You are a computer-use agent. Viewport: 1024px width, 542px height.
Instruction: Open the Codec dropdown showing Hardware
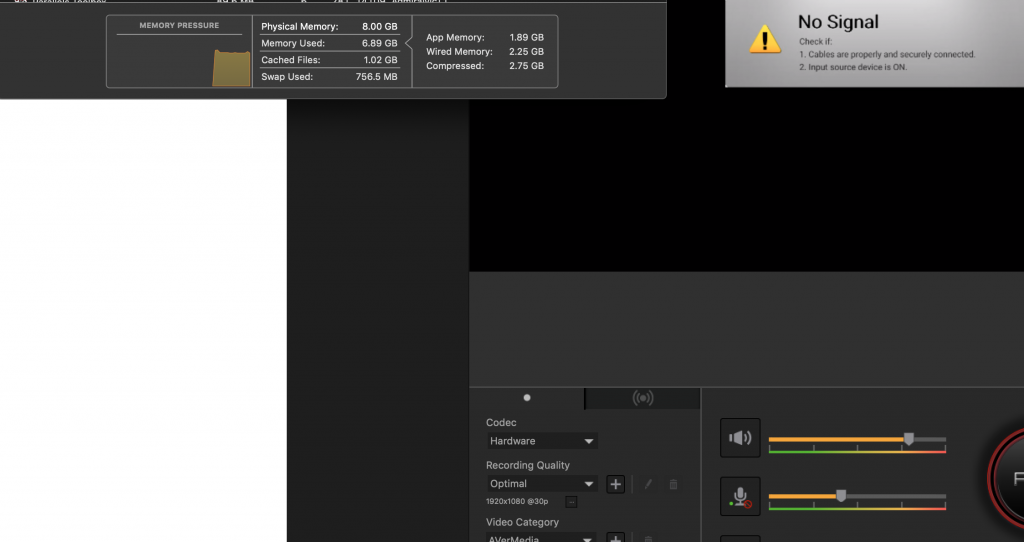(541, 441)
